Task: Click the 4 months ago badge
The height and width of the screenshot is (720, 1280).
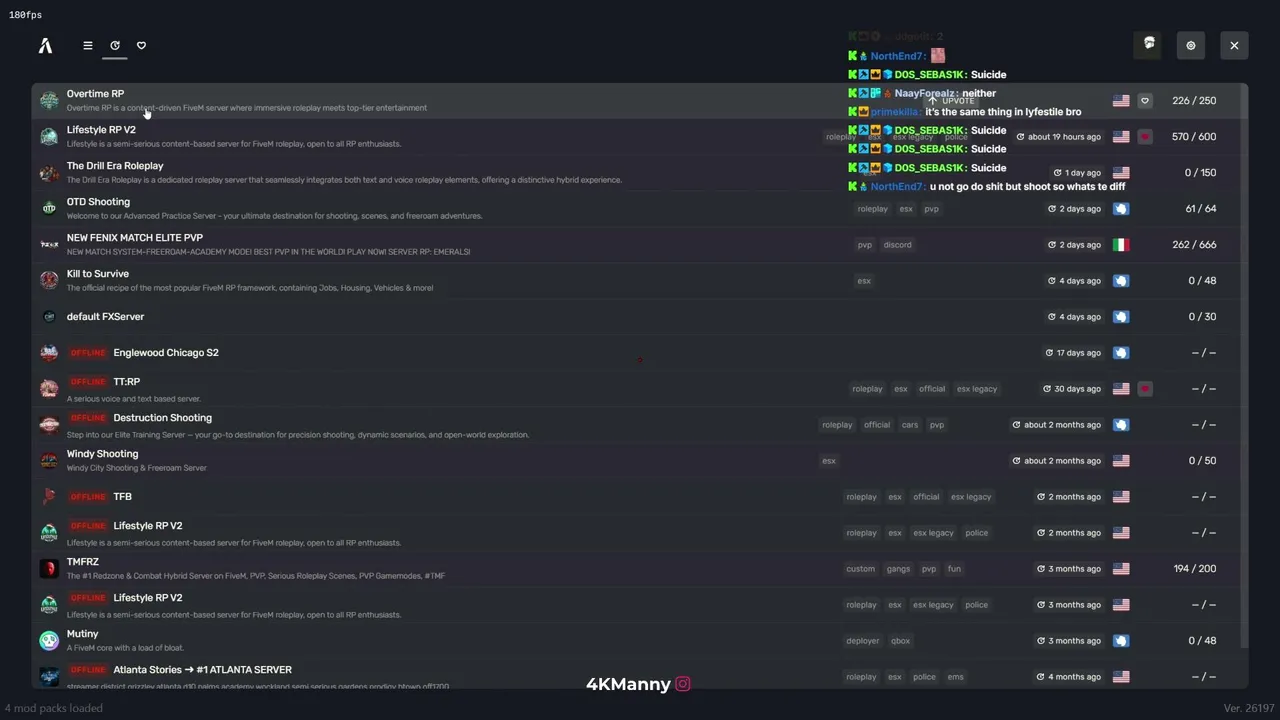Action: click(x=1070, y=677)
